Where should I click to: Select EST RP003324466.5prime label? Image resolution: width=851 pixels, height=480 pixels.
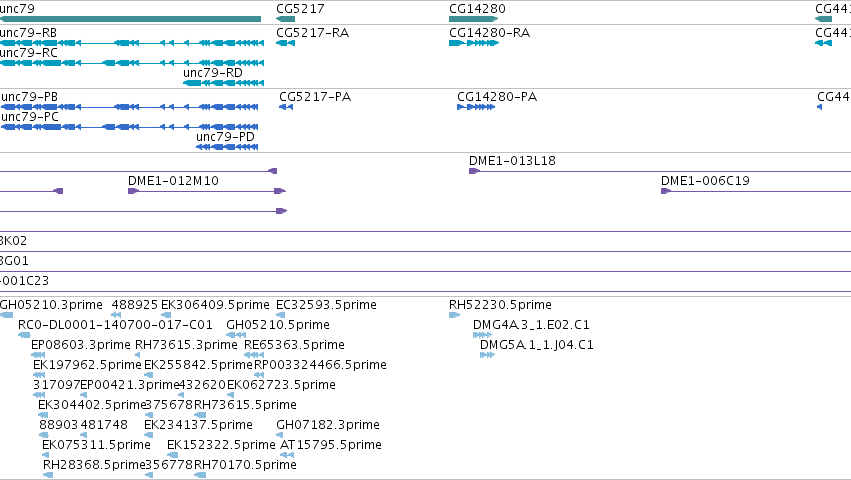coord(320,365)
